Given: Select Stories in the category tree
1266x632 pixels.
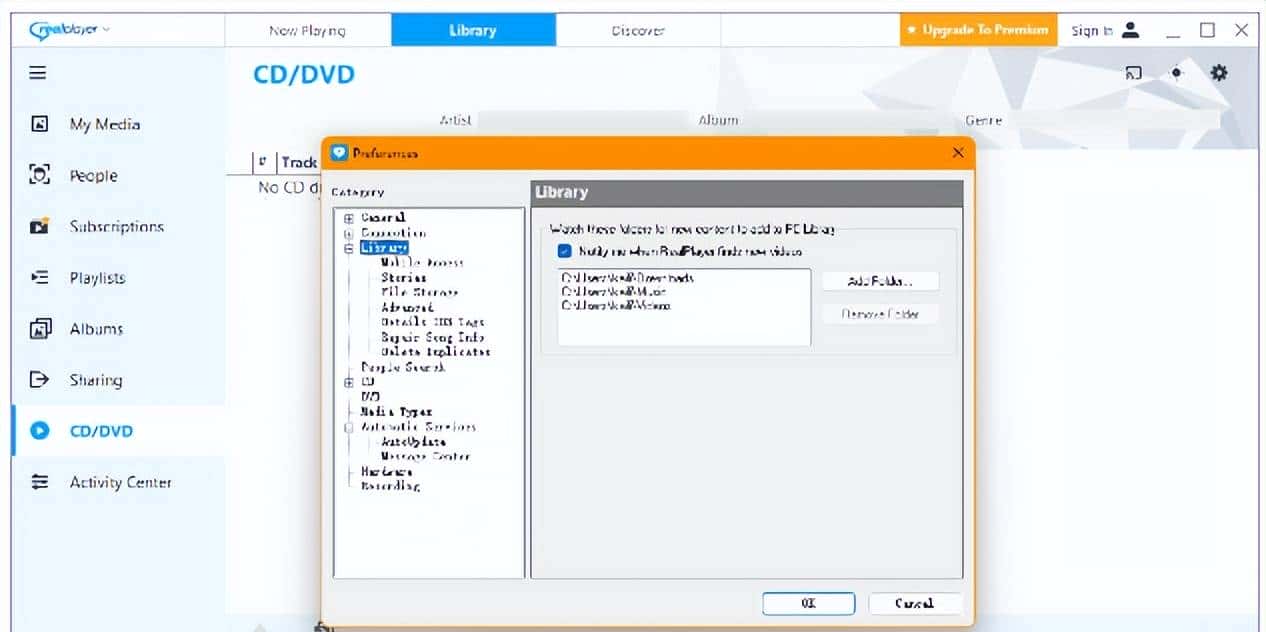Looking at the screenshot, I should pos(404,278).
